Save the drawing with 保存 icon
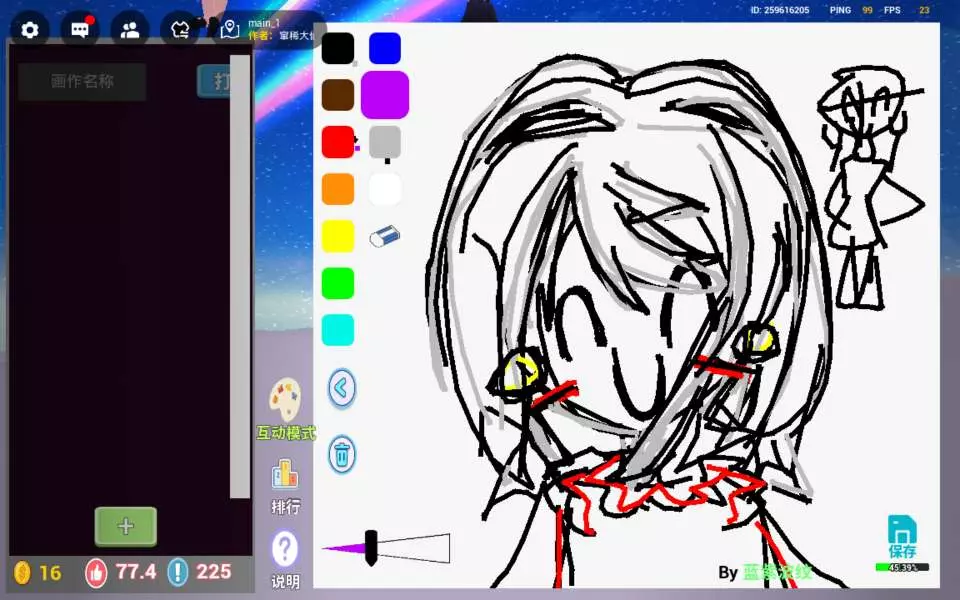The height and width of the screenshot is (600, 960). point(902,536)
